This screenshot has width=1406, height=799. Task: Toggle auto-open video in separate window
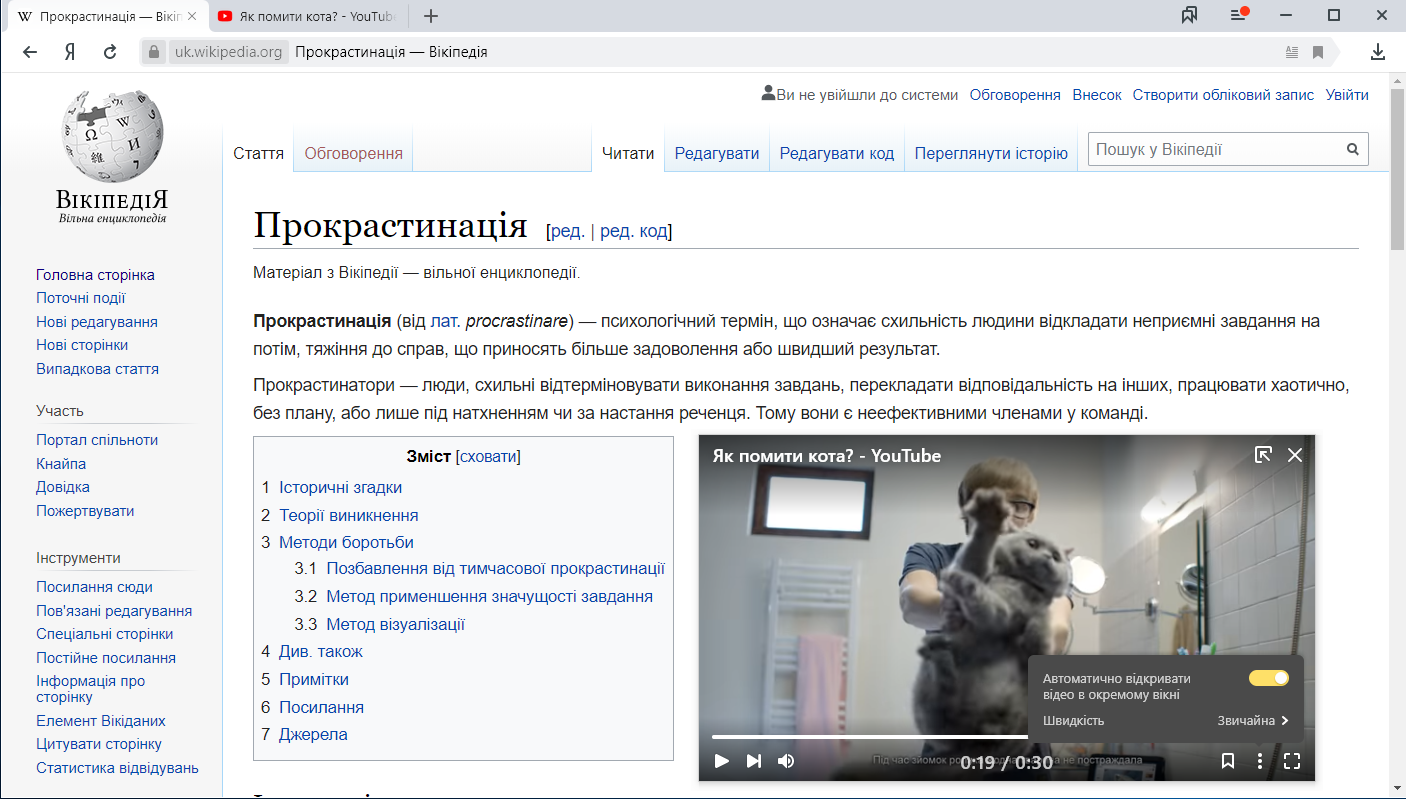pyautogui.click(x=1269, y=678)
